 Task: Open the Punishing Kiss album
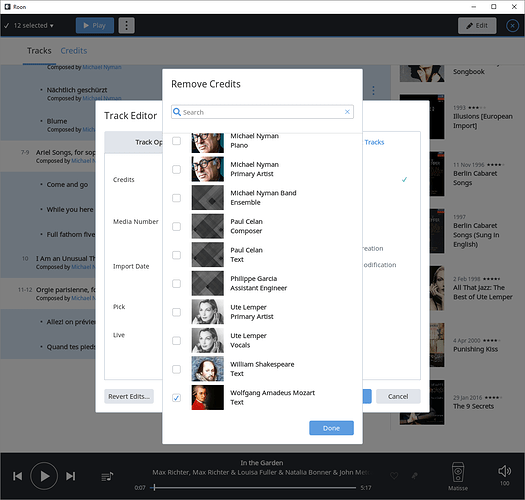(x=475, y=349)
